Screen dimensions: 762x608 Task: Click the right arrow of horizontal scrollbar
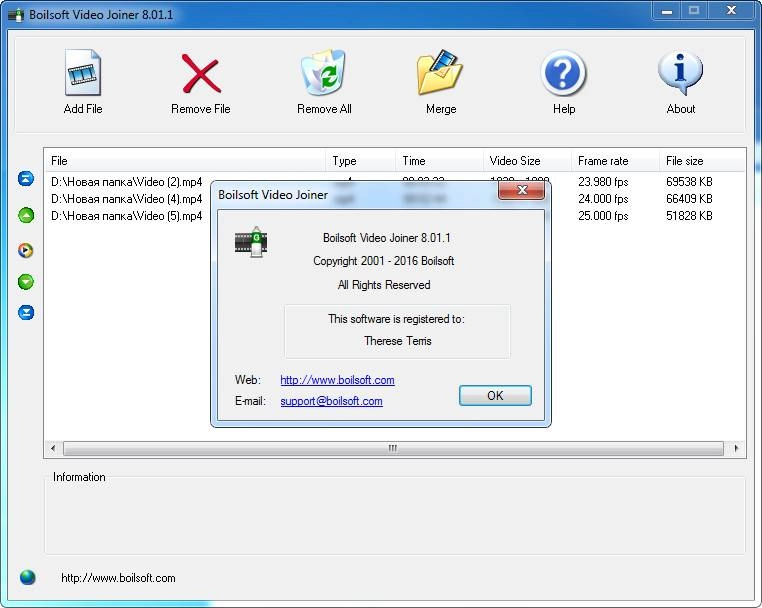736,448
